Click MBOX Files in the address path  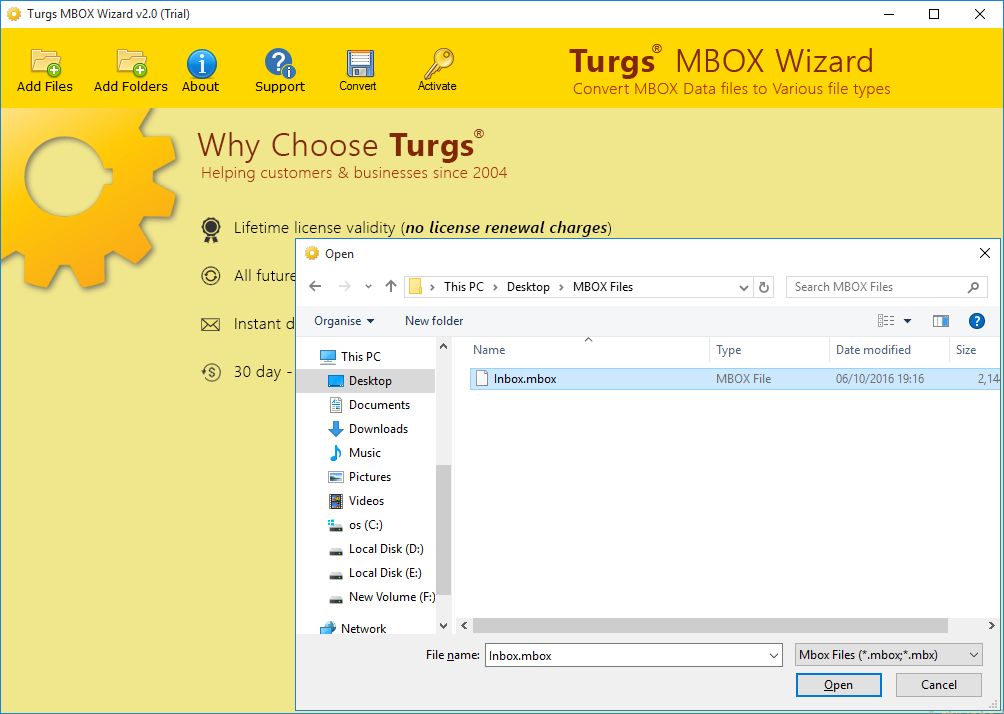pos(603,287)
